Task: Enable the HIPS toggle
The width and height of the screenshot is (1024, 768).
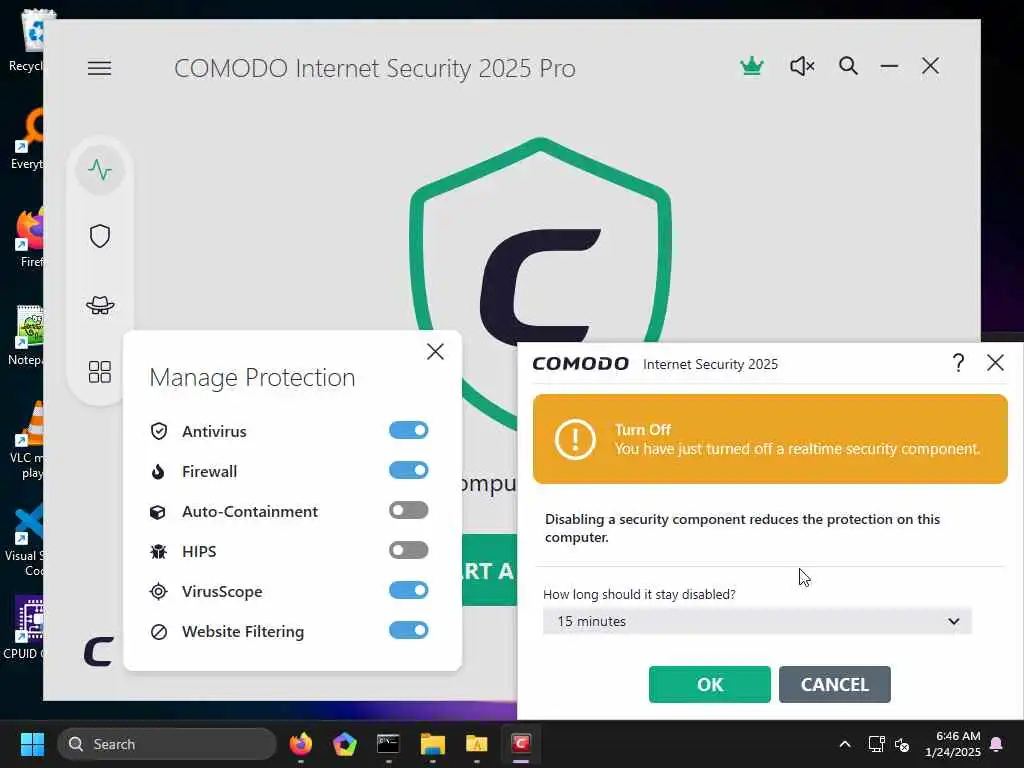Action: click(x=409, y=551)
